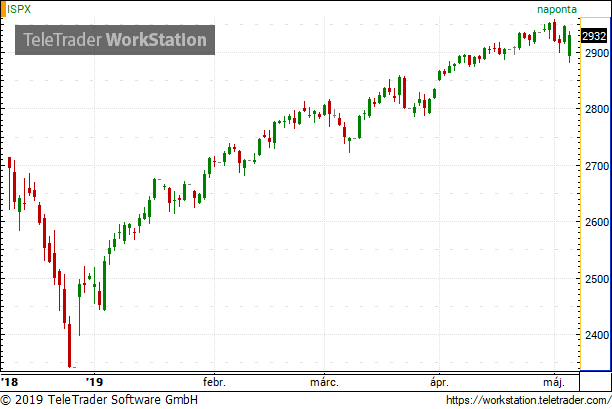Click the 2400 price axis label
612x409 pixels.
coord(597,335)
